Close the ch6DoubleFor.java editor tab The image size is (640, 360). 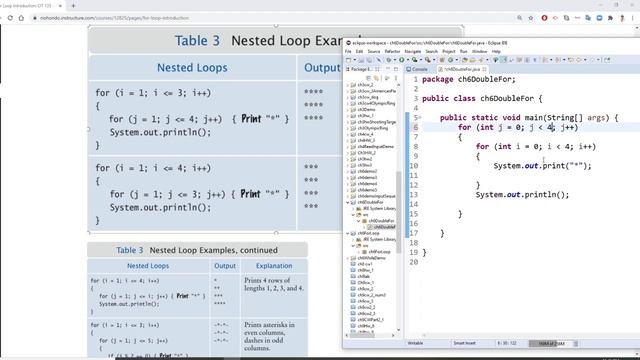tap(484, 69)
